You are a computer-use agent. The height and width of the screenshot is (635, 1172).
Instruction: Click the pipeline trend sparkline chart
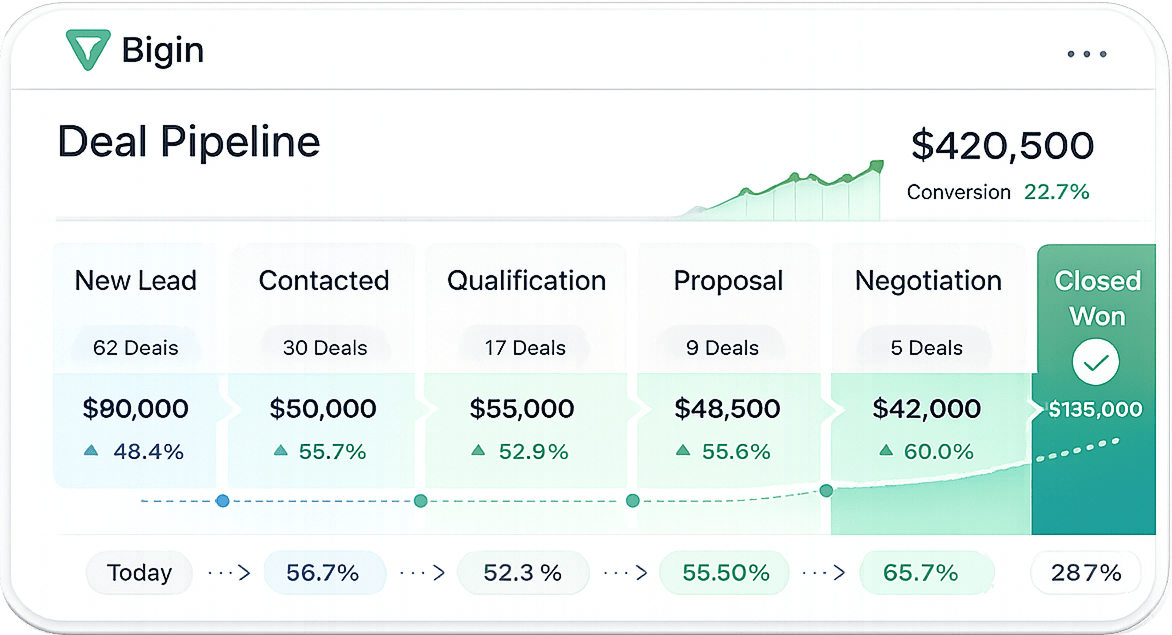(781, 190)
